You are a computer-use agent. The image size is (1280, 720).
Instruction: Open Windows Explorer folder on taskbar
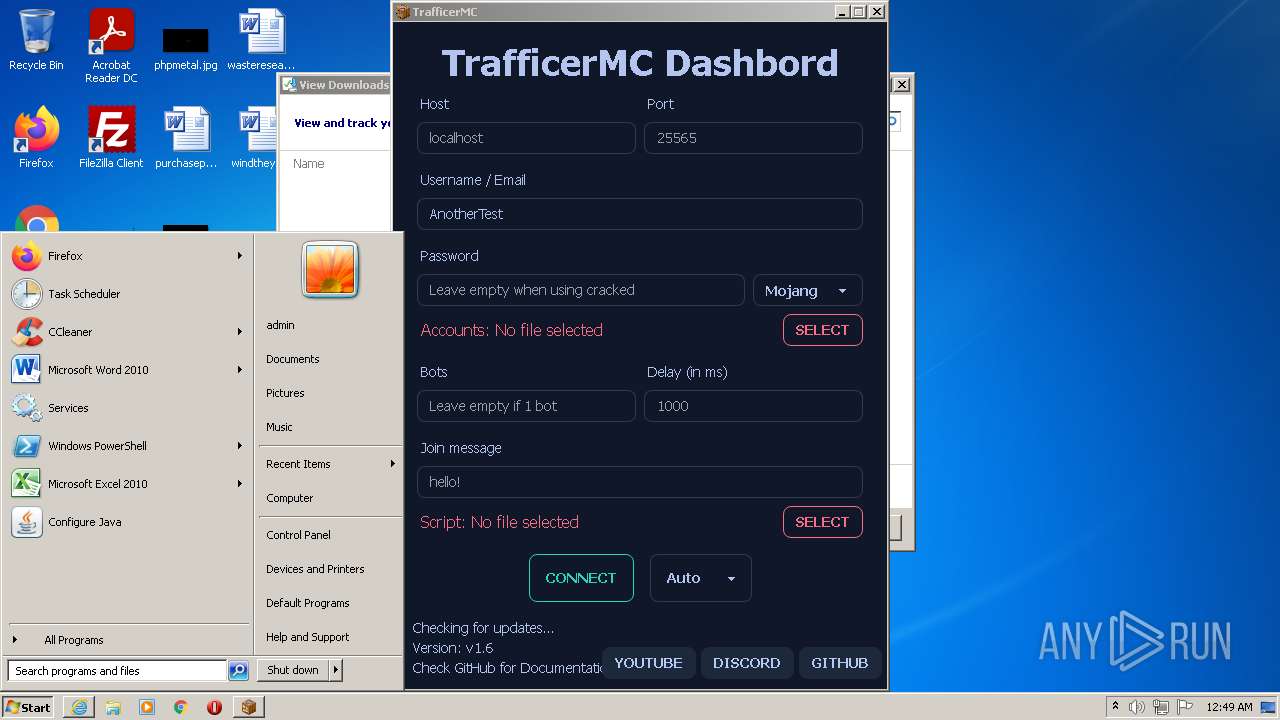click(113, 707)
